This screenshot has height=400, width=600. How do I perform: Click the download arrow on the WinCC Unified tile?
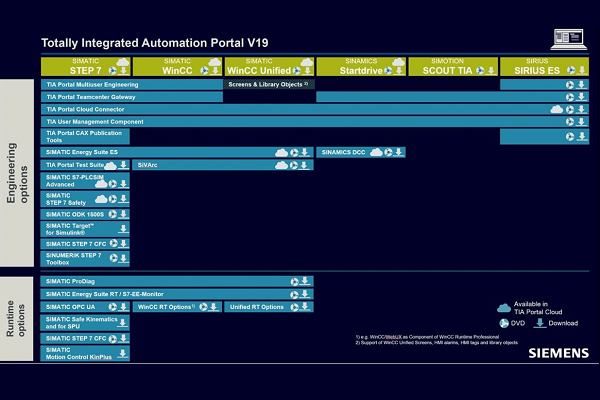307,70
